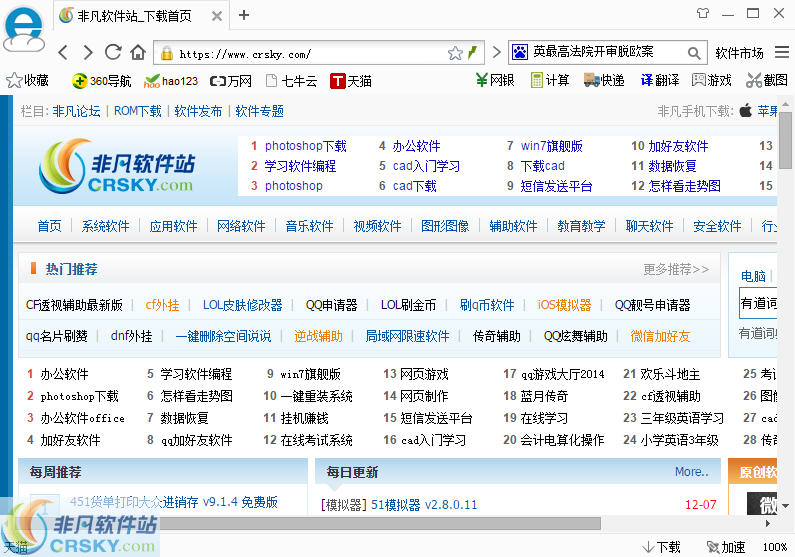Click the 100% zoom level indicator

775,547
